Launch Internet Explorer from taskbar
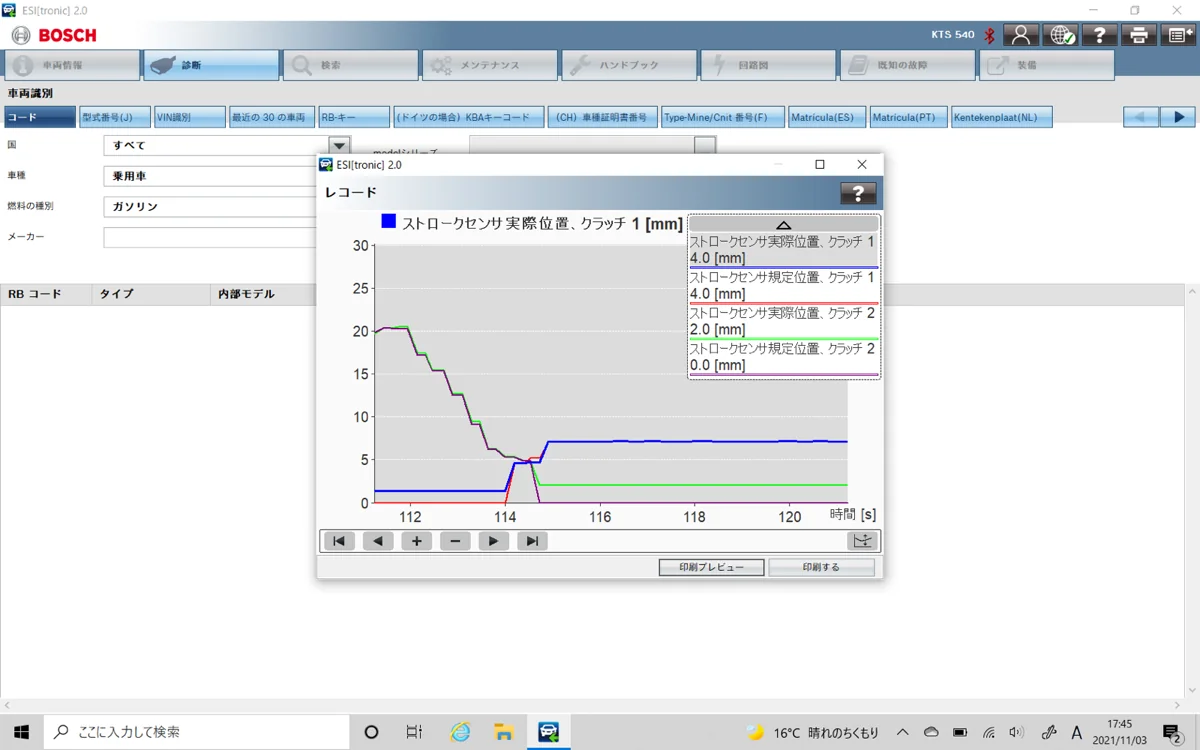1200x750 pixels. (x=460, y=732)
